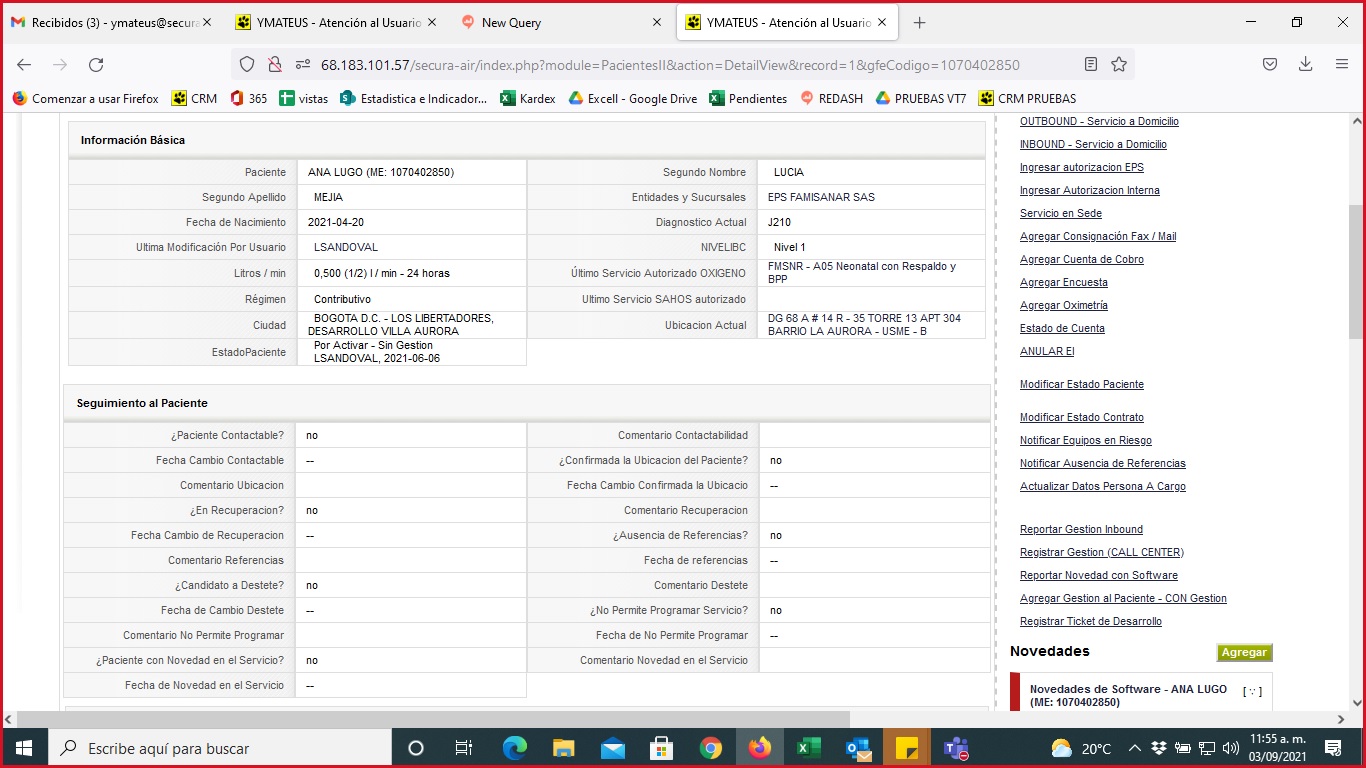Open the PRUEBAS VT7 bookmark
Screen dimensions: 1366x768
click(x=921, y=99)
